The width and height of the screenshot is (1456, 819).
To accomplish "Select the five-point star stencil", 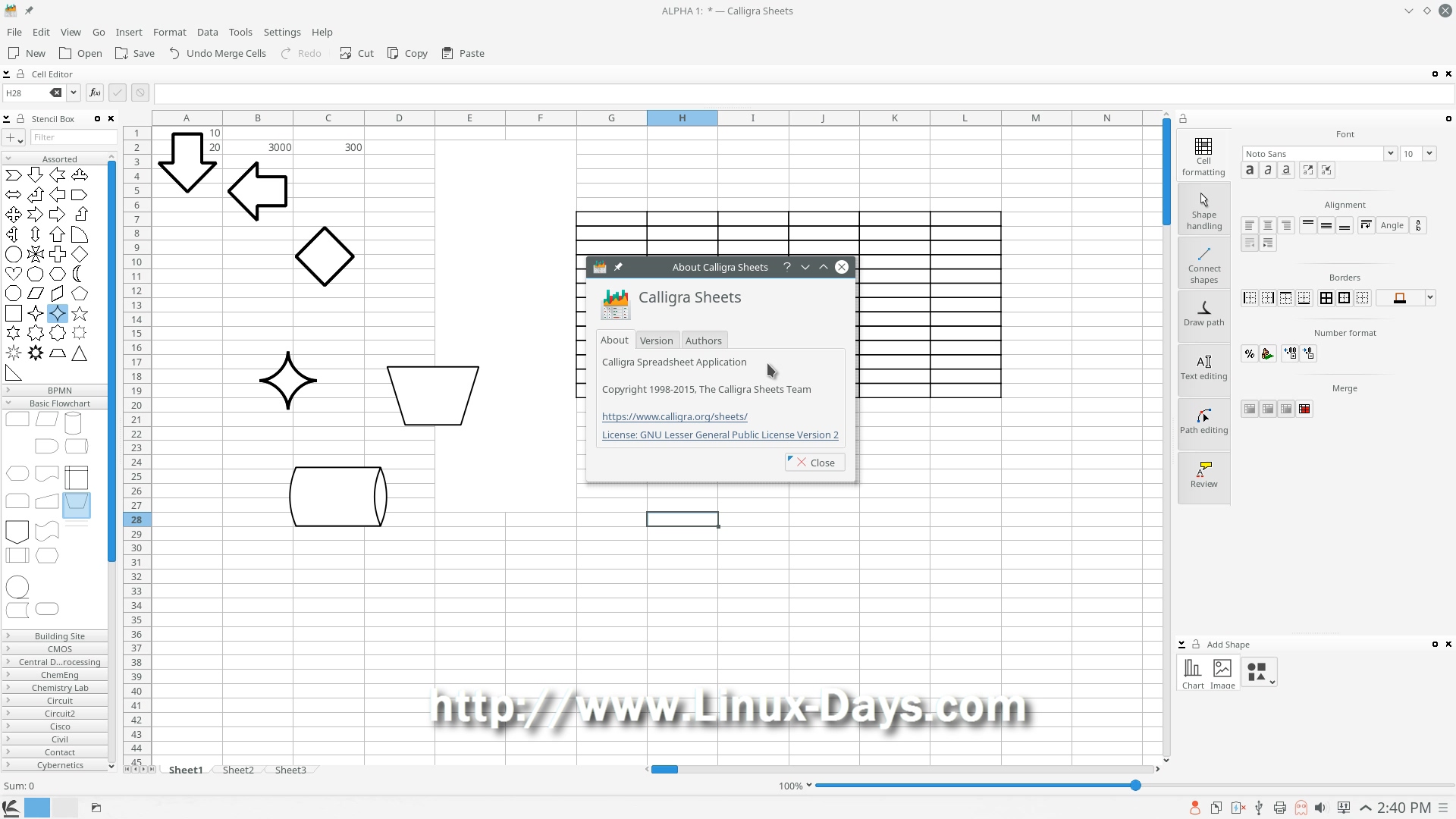I will (x=79, y=313).
